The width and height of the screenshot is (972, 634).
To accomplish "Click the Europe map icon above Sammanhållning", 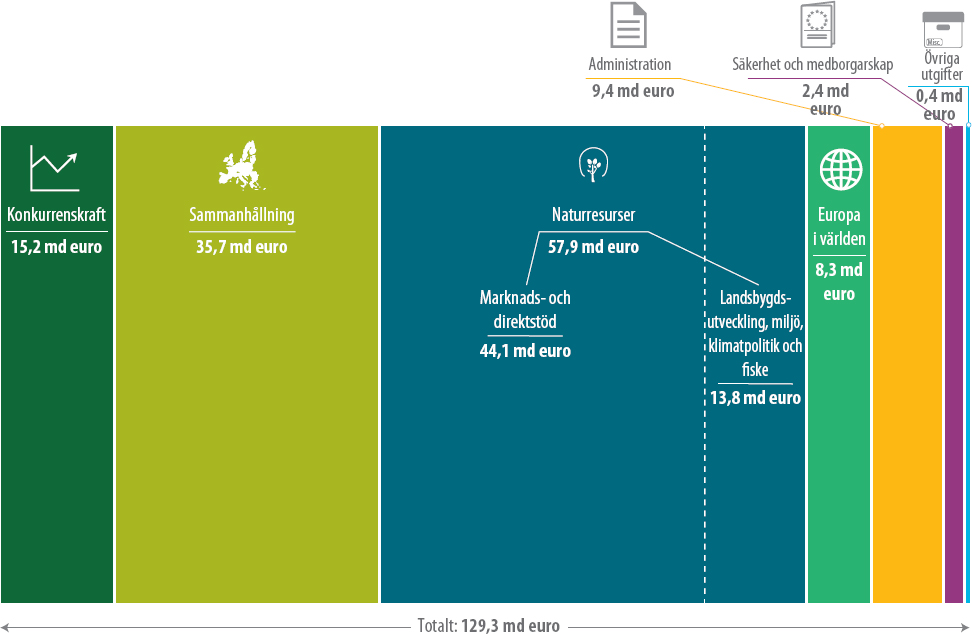I will 242,165.
